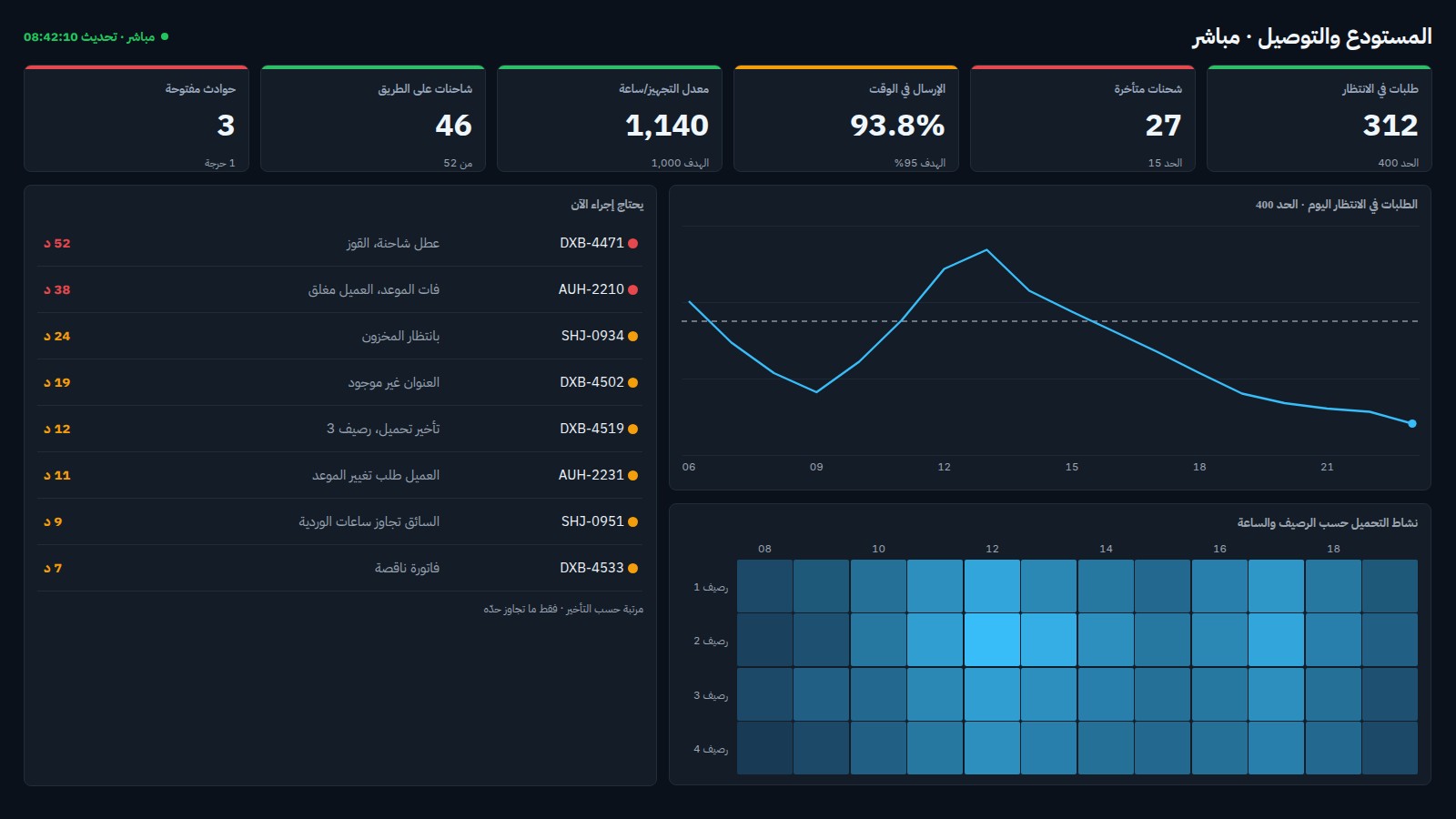This screenshot has height=819, width=1456.
Task: Click the red status dot beside AUH-2210
Action: (632, 289)
